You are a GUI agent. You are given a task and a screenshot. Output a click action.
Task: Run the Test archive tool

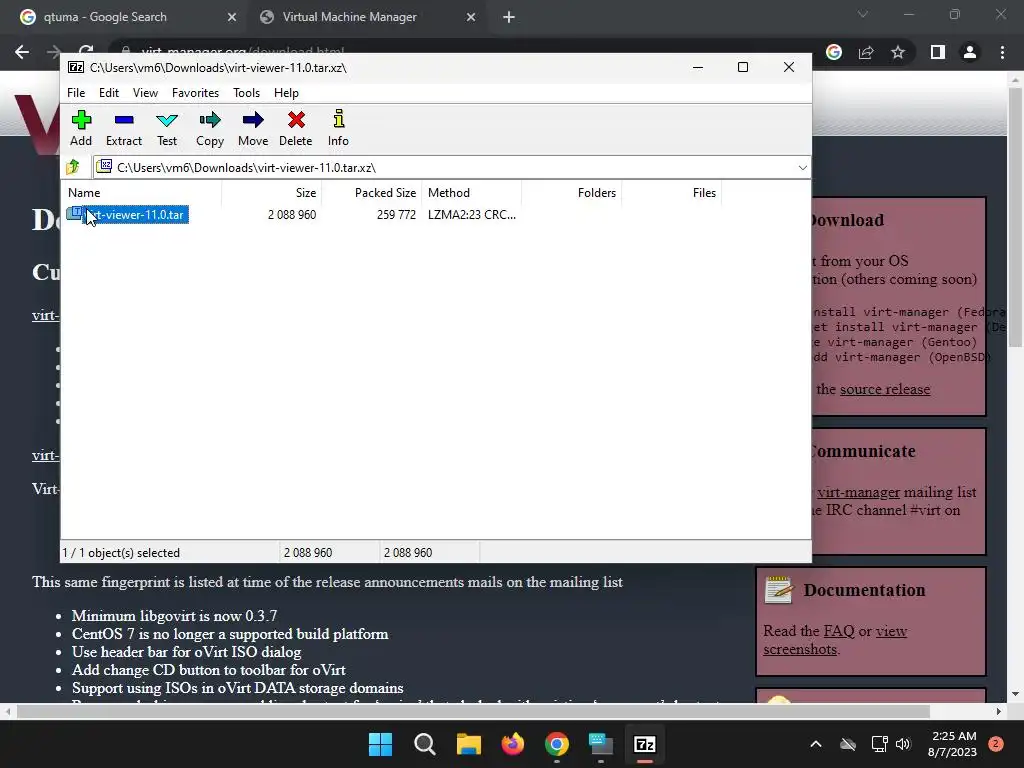click(x=167, y=128)
